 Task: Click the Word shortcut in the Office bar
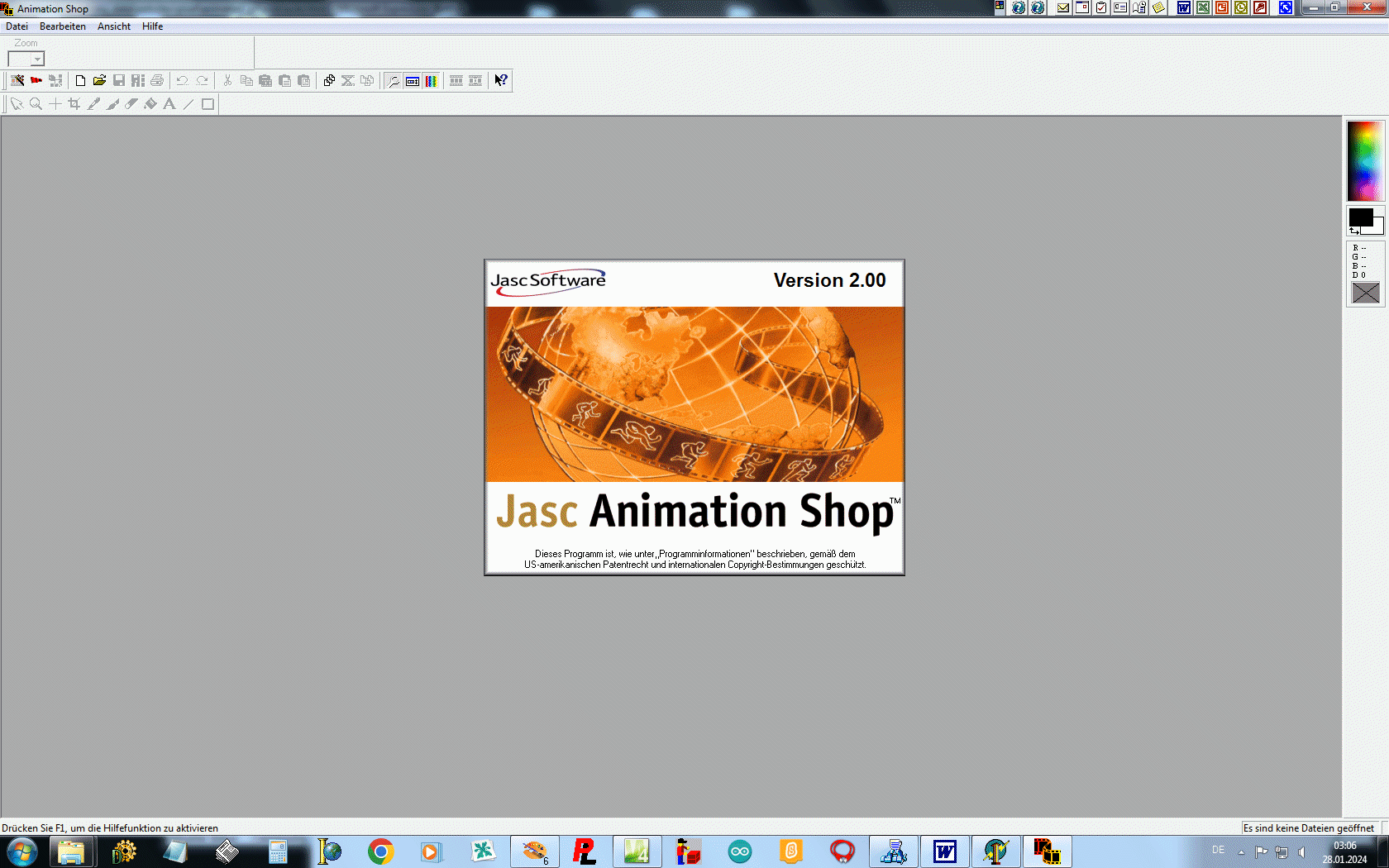[1184, 7]
